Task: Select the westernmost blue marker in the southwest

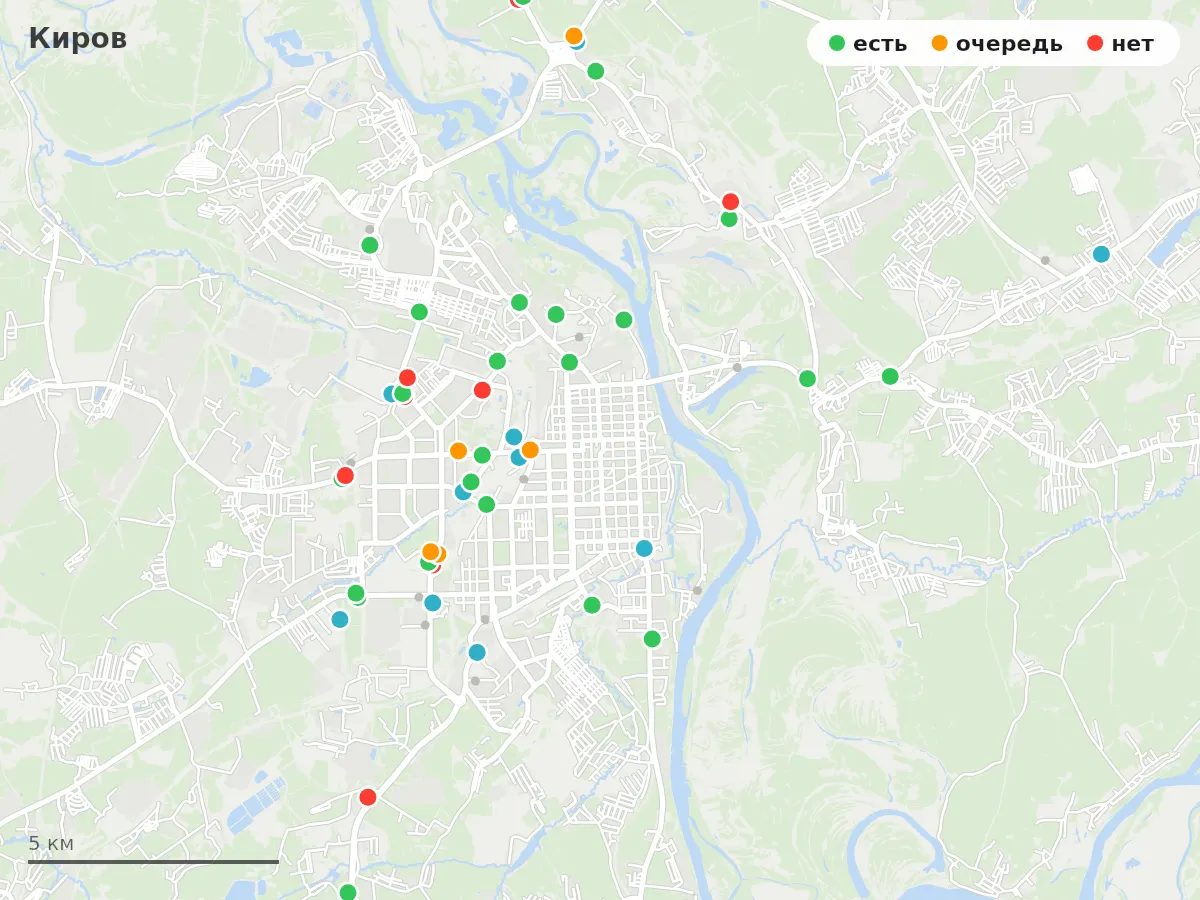Action: 340,619
